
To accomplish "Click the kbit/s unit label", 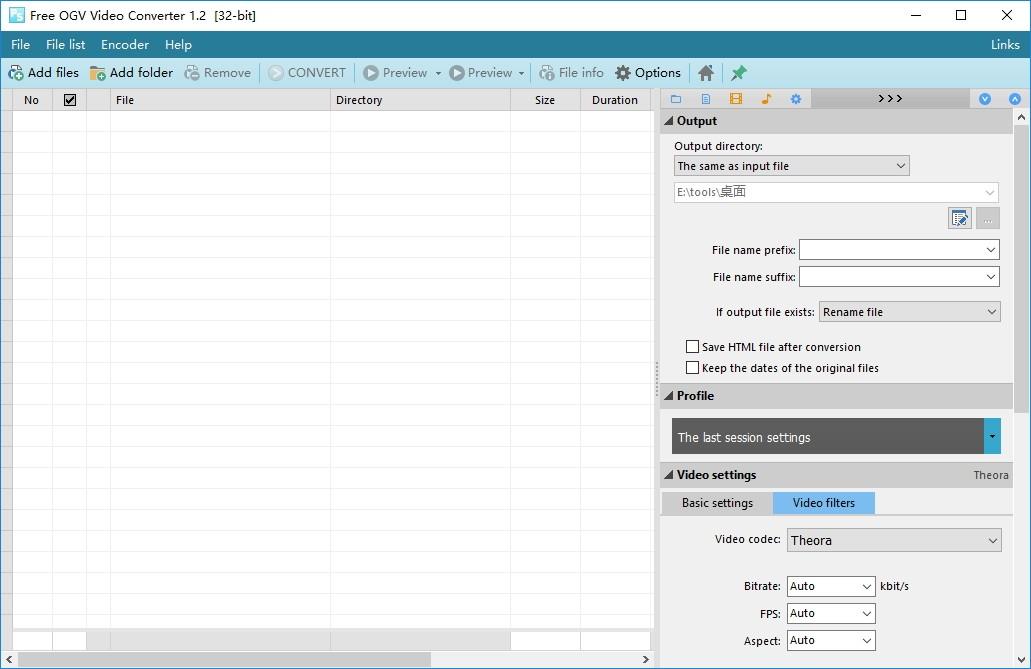I will point(894,586).
